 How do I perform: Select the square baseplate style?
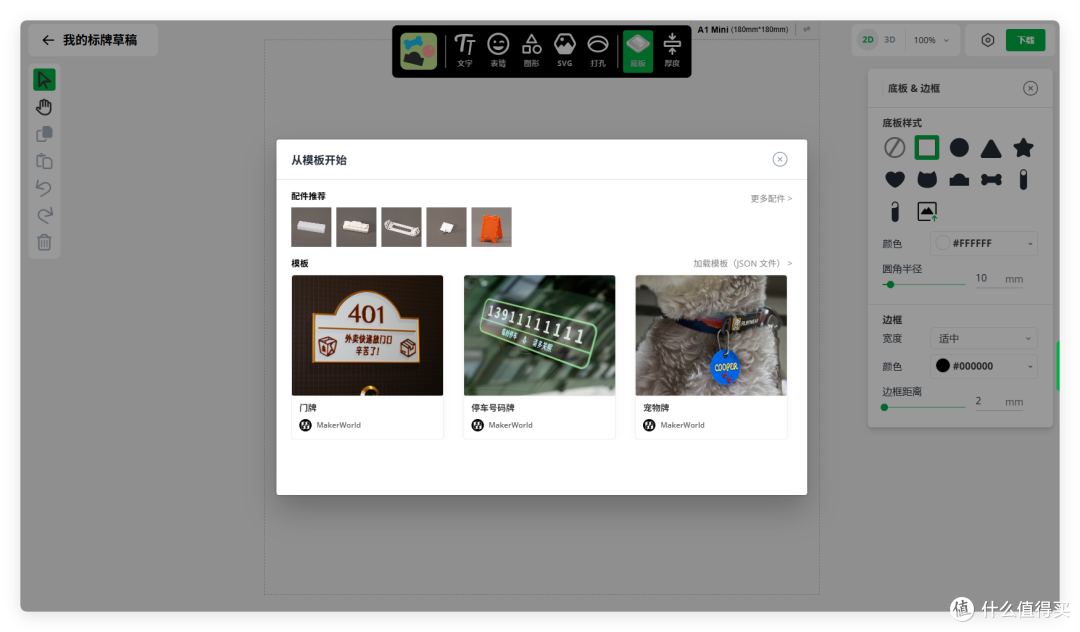(926, 147)
